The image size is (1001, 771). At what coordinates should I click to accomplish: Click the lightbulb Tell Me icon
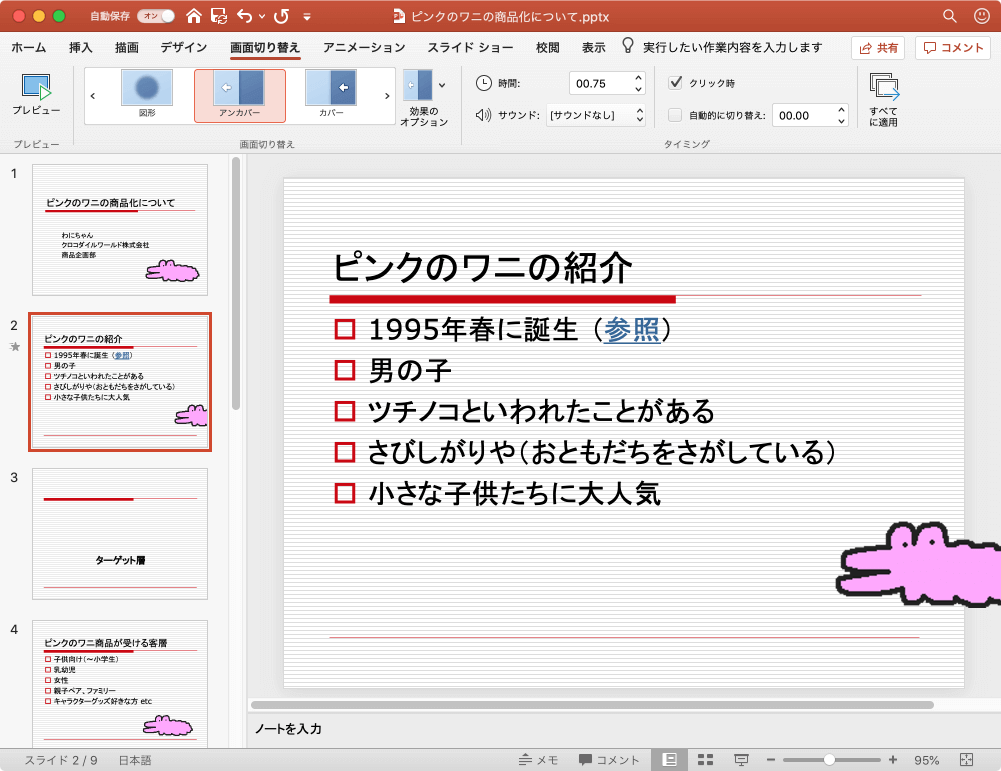(x=628, y=45)
